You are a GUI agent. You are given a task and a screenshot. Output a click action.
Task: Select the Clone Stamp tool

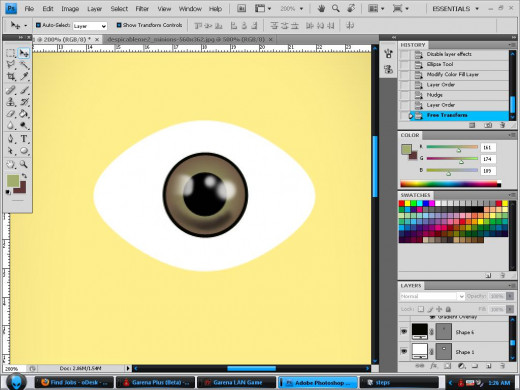point(11,102)
